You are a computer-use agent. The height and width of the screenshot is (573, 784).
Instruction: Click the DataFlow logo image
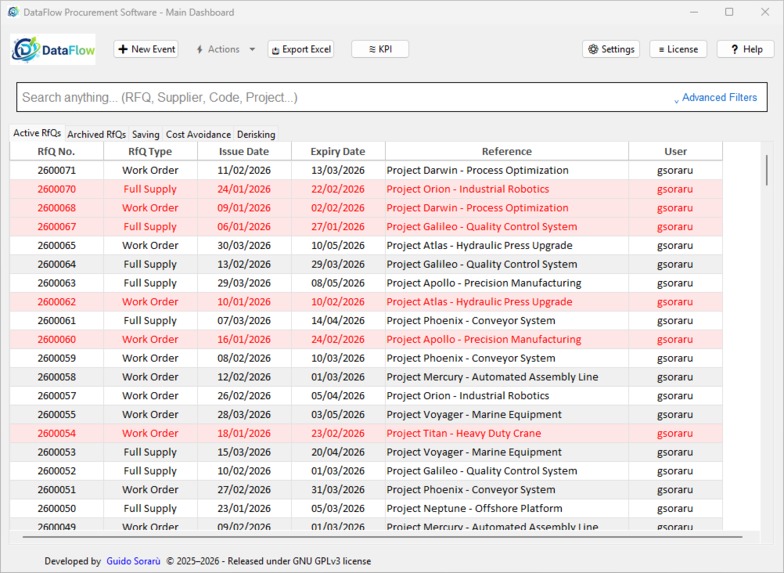(x=53, y=49)
